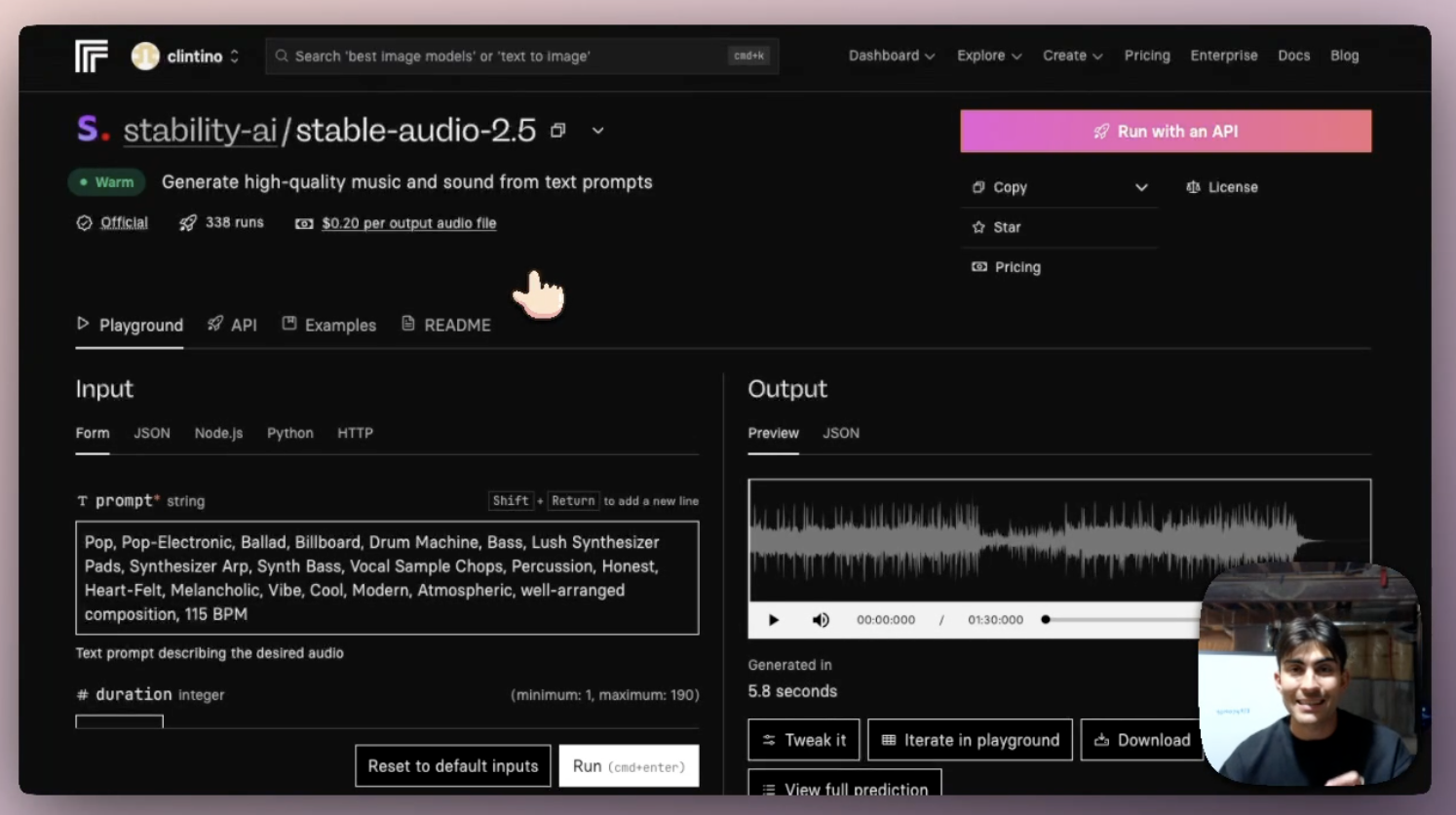Open the Dashboard dropdown menu
Image resolution: width=1456 pixels, height=815 pixels.
891,56
